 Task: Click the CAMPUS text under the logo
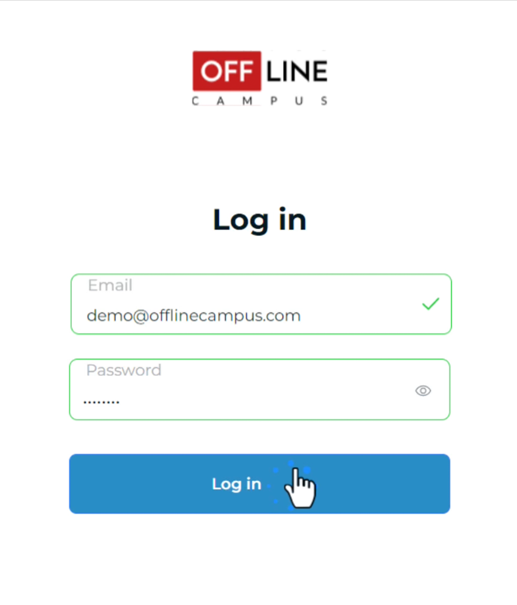click(x=260, y=101)
